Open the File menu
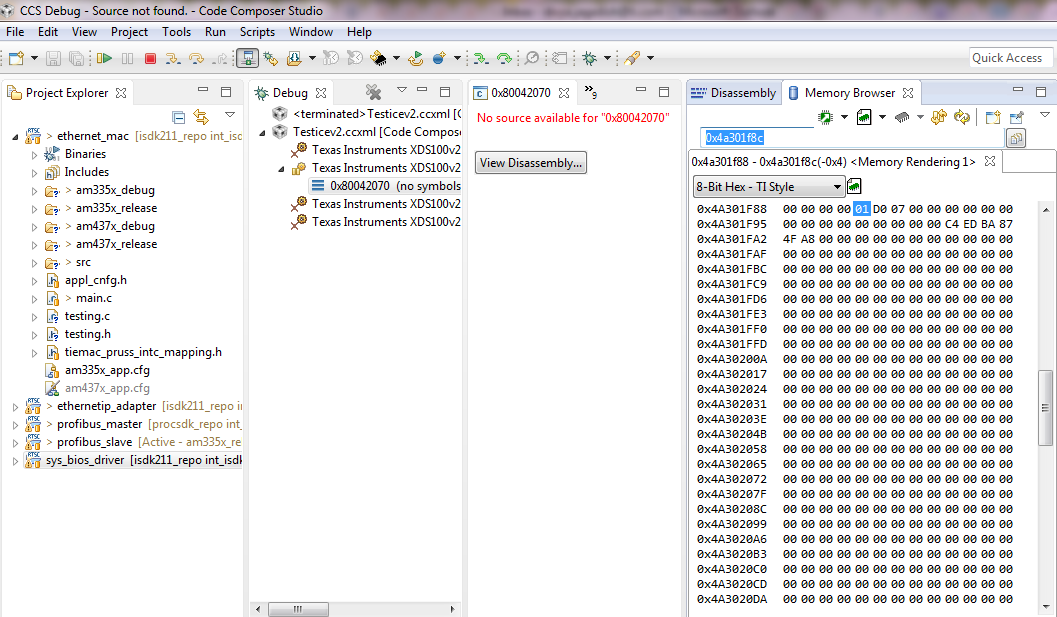1057x617 pixels. click(x=15, y=32)
